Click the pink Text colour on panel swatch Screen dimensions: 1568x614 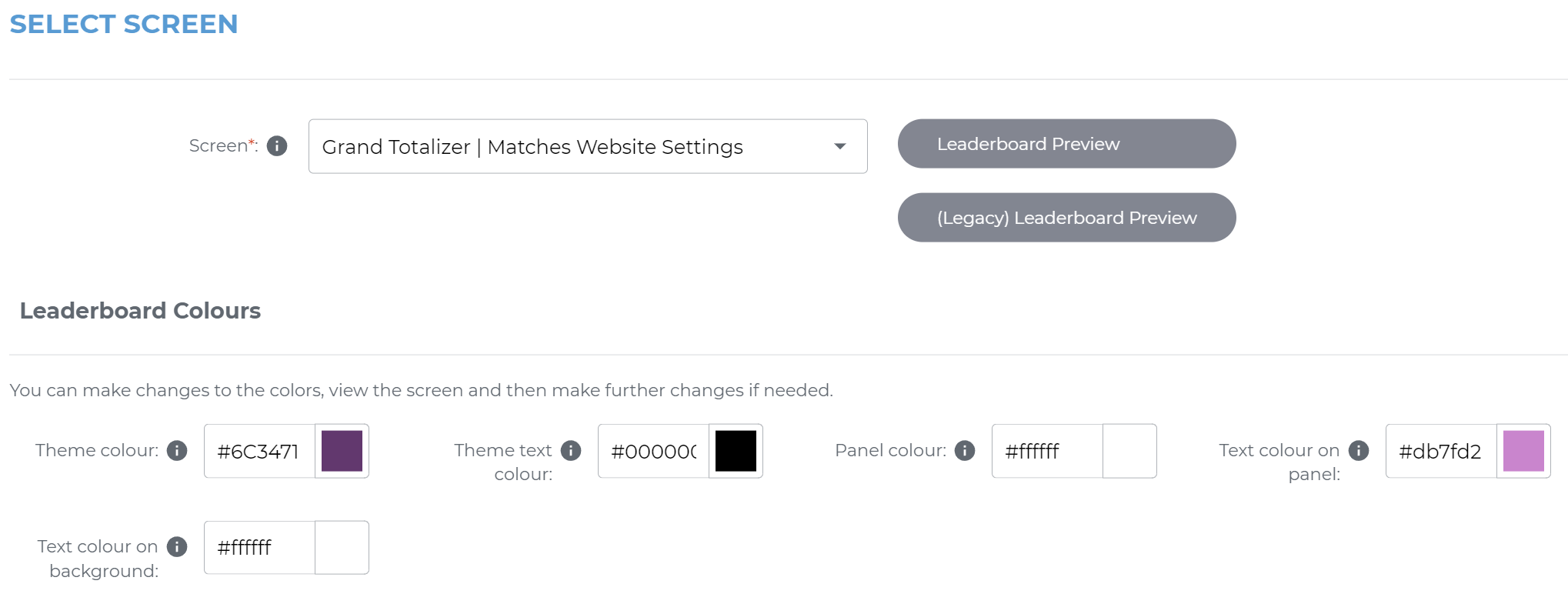coord(1523,451)
